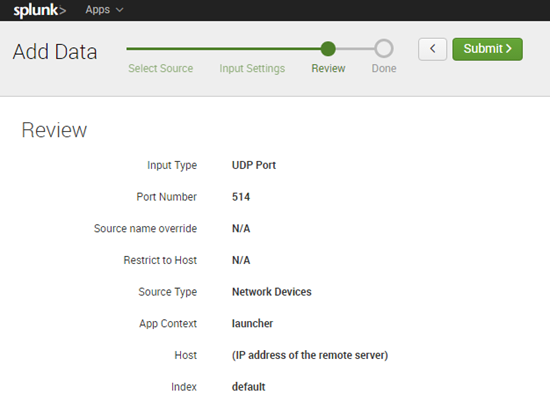550x417 pixels.
Task: Click the filled Review progress marker
Action: point(328,48)
